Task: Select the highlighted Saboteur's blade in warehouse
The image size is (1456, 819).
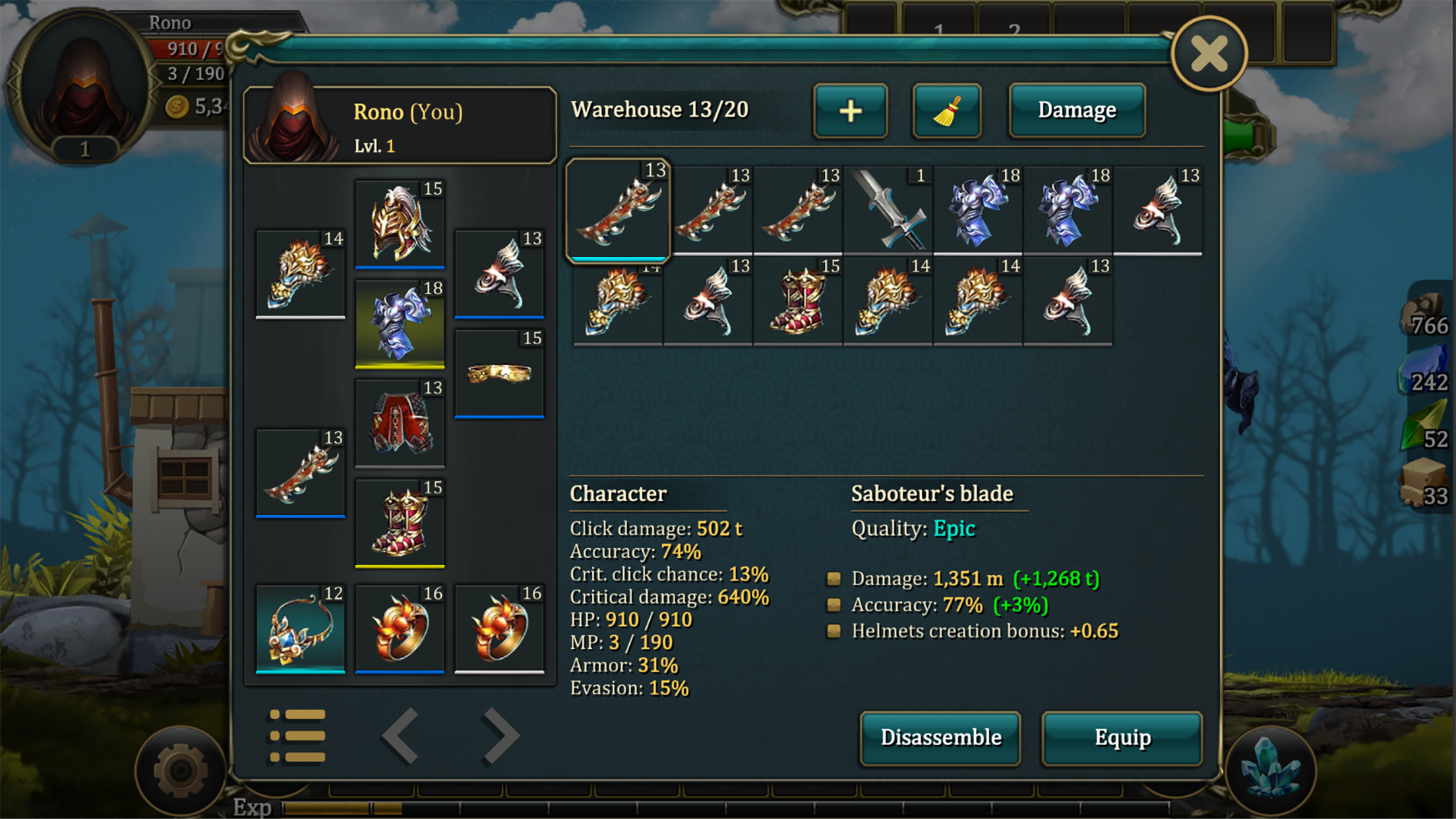Action: [x=618, y=210]
